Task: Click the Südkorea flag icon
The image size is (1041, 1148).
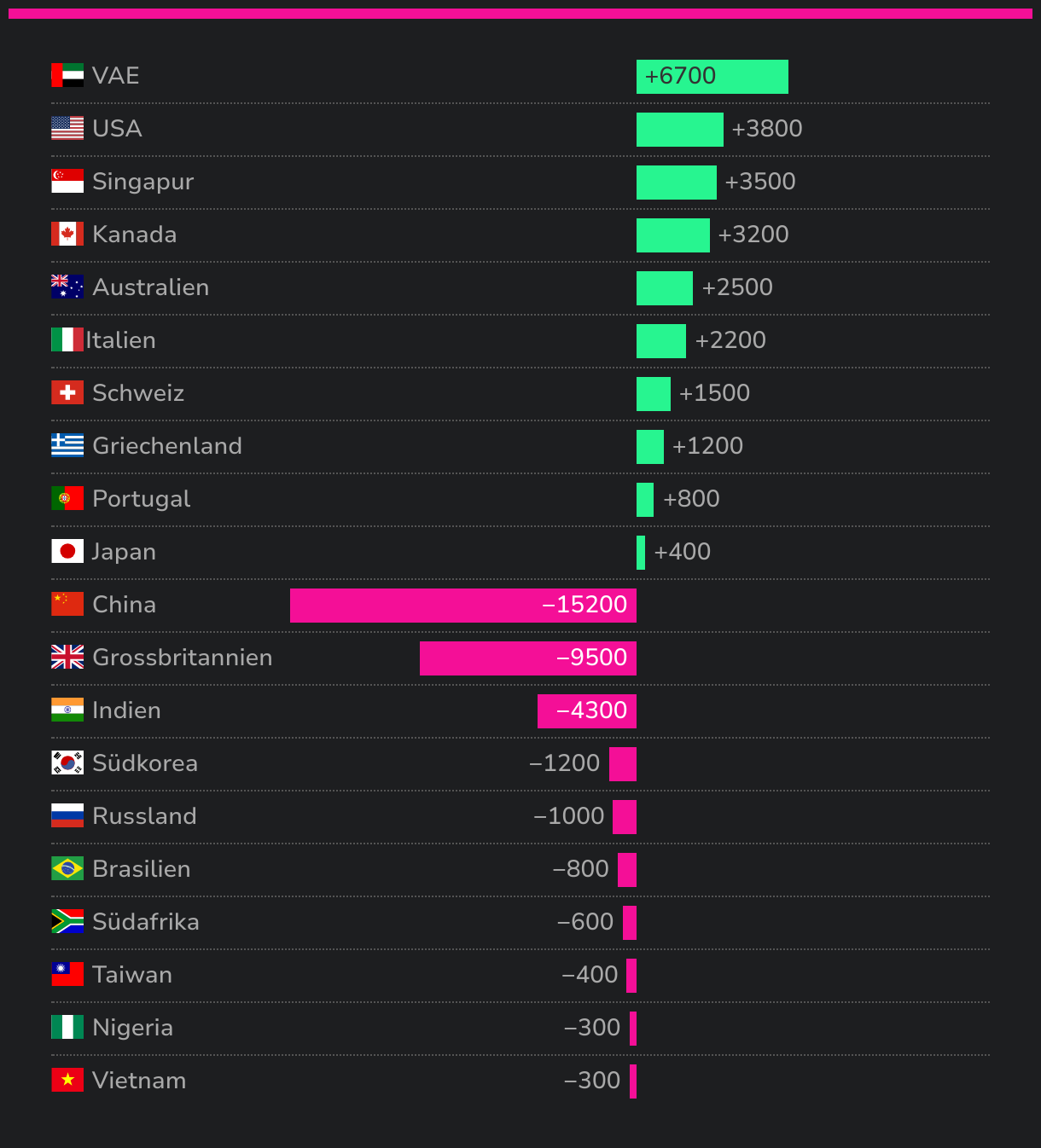Action: tap(67, 762)
